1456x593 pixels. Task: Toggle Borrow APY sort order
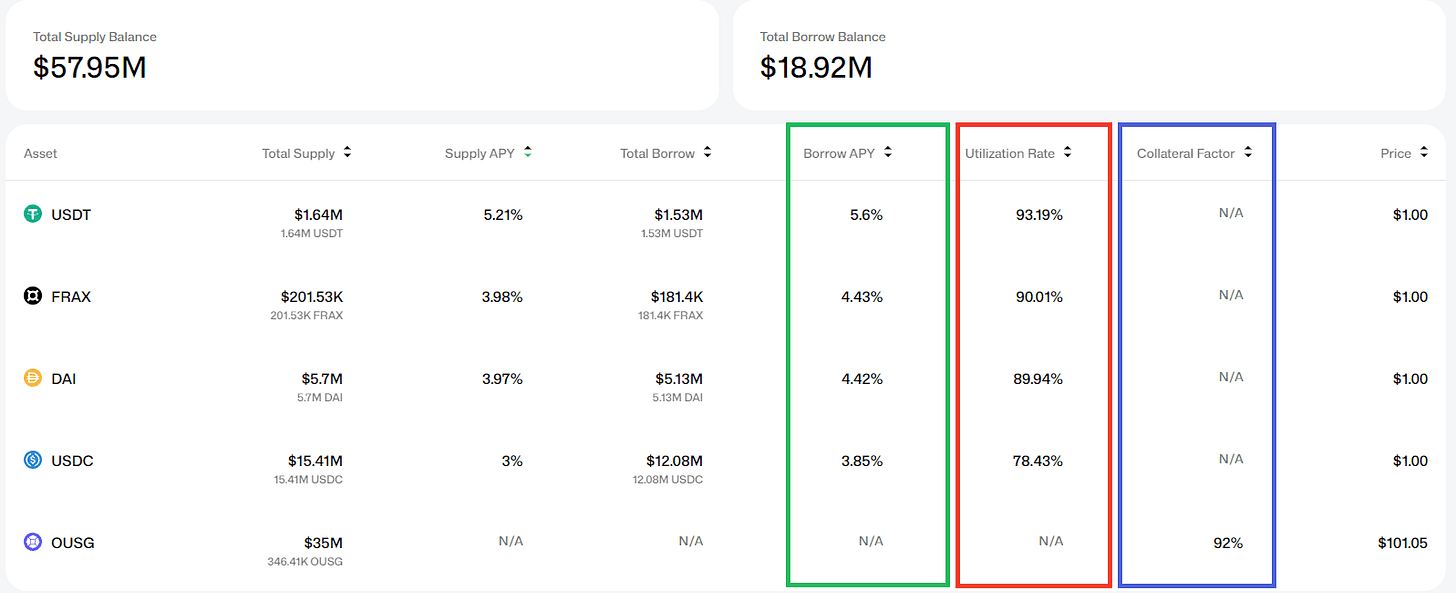pyautogui.click(x=888, y=153)
